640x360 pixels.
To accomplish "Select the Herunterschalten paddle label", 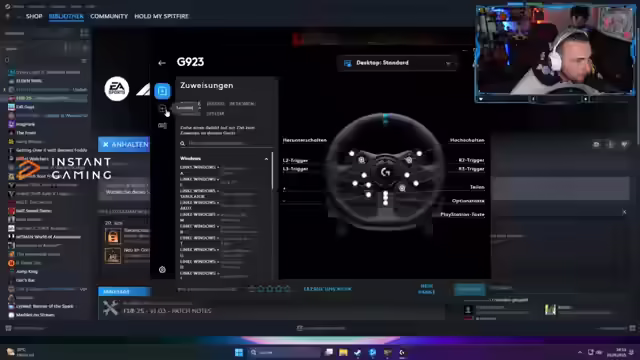I will pyautogui.click(x=304, y=140).
